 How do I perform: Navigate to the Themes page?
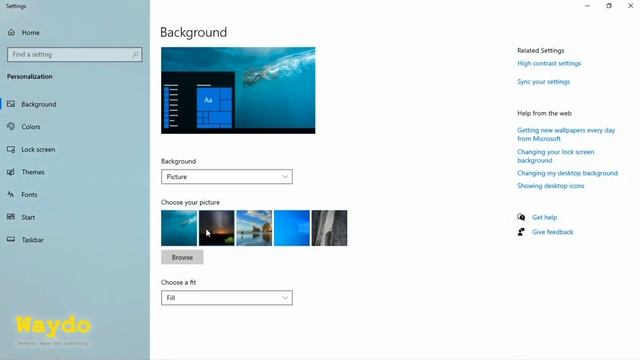[33, 172]
